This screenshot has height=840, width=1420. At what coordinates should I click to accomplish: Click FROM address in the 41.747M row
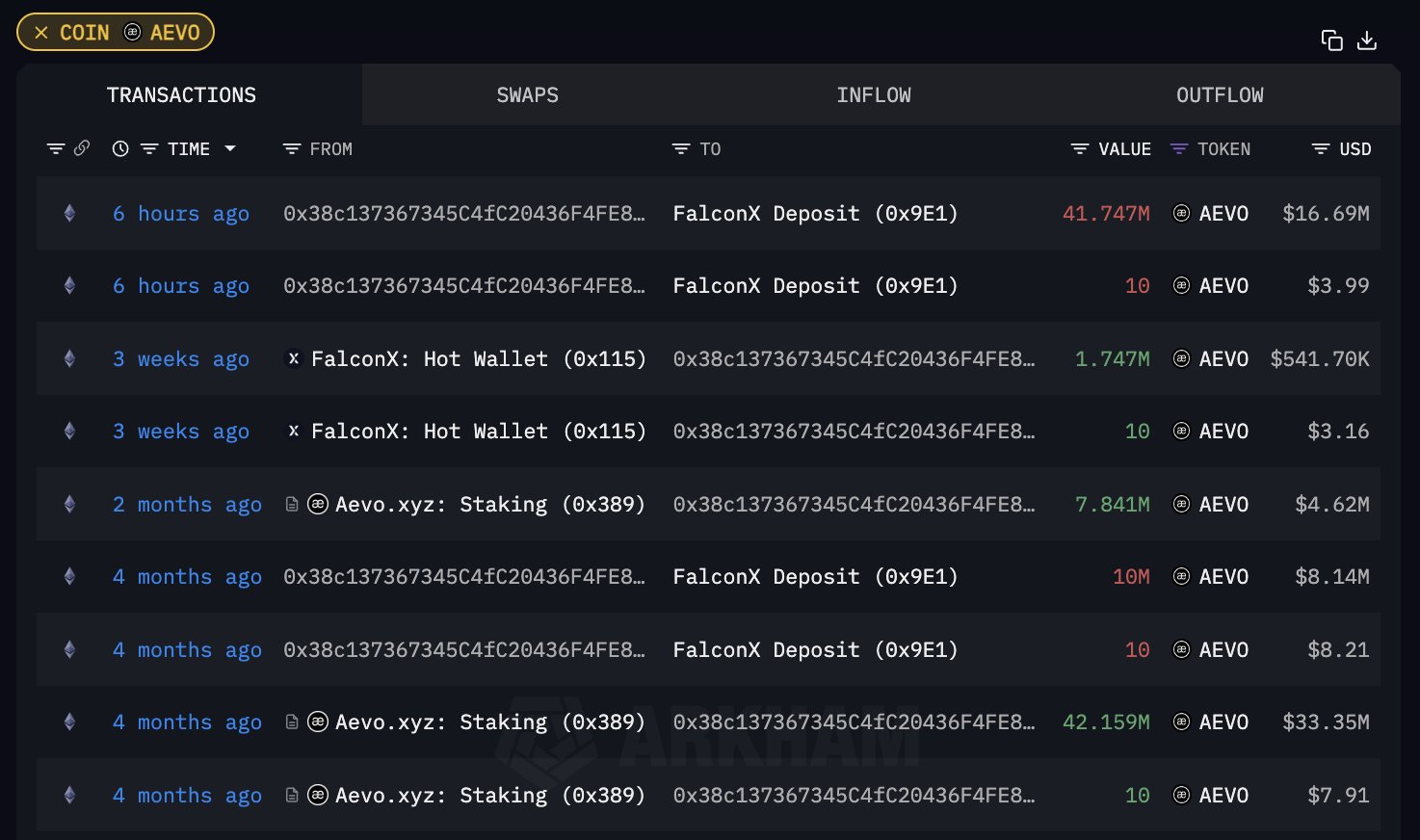(x=464, y=213)
